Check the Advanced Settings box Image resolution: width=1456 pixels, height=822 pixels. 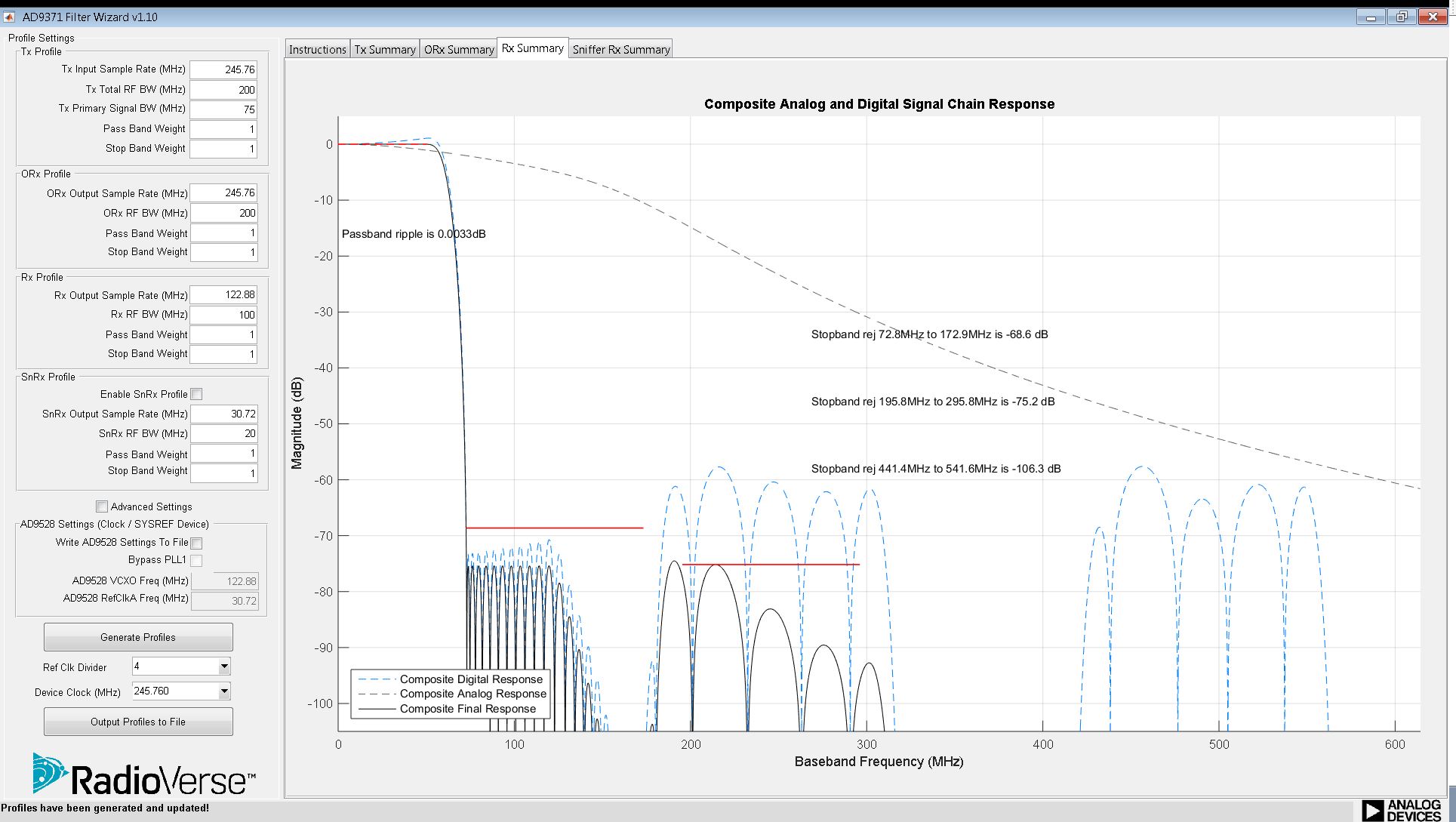click(102, 506)
